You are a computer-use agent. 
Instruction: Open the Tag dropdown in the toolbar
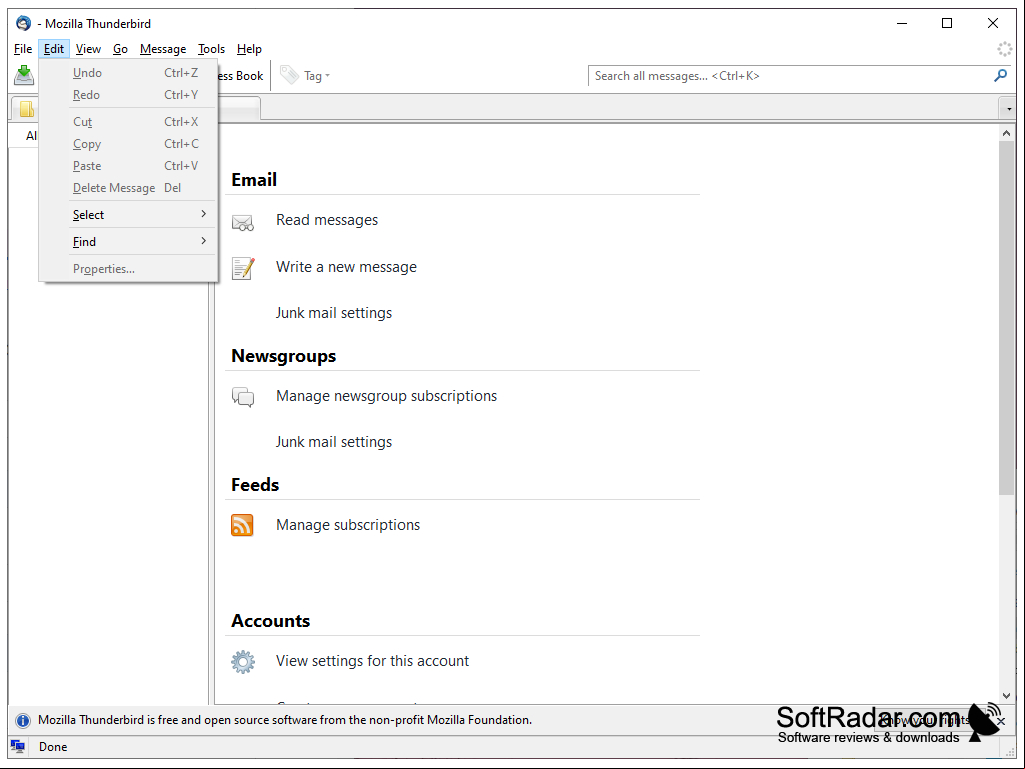315,76
